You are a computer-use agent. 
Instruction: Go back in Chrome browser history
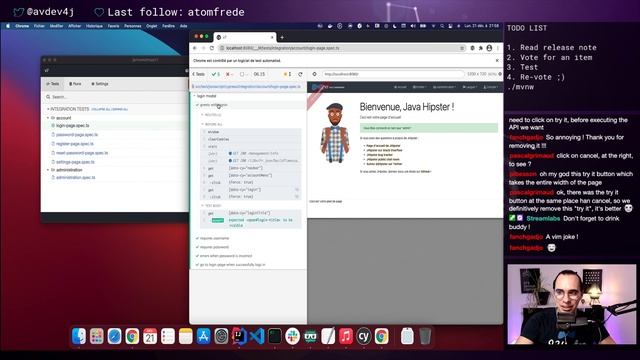point(195,48)
